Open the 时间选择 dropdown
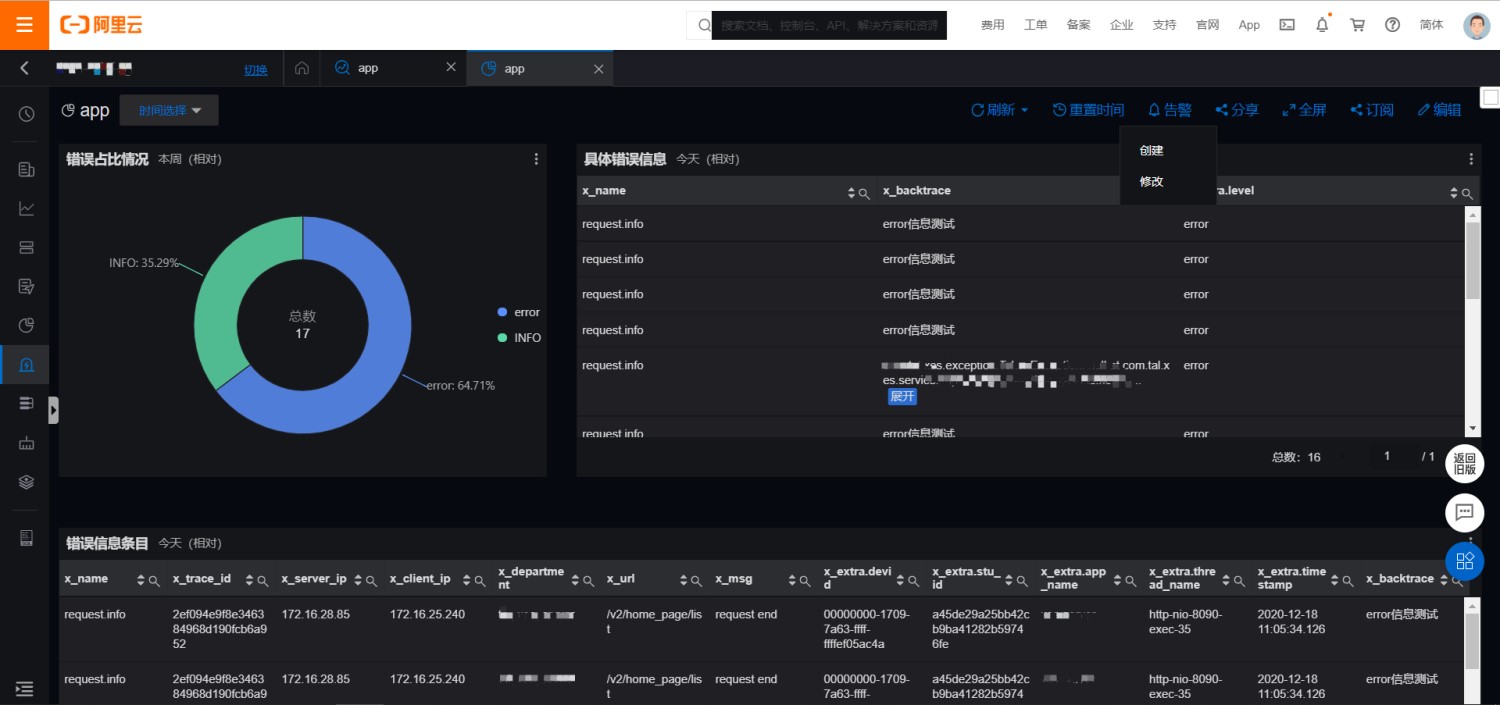1500x705 pixels. (x=169, y=110)
